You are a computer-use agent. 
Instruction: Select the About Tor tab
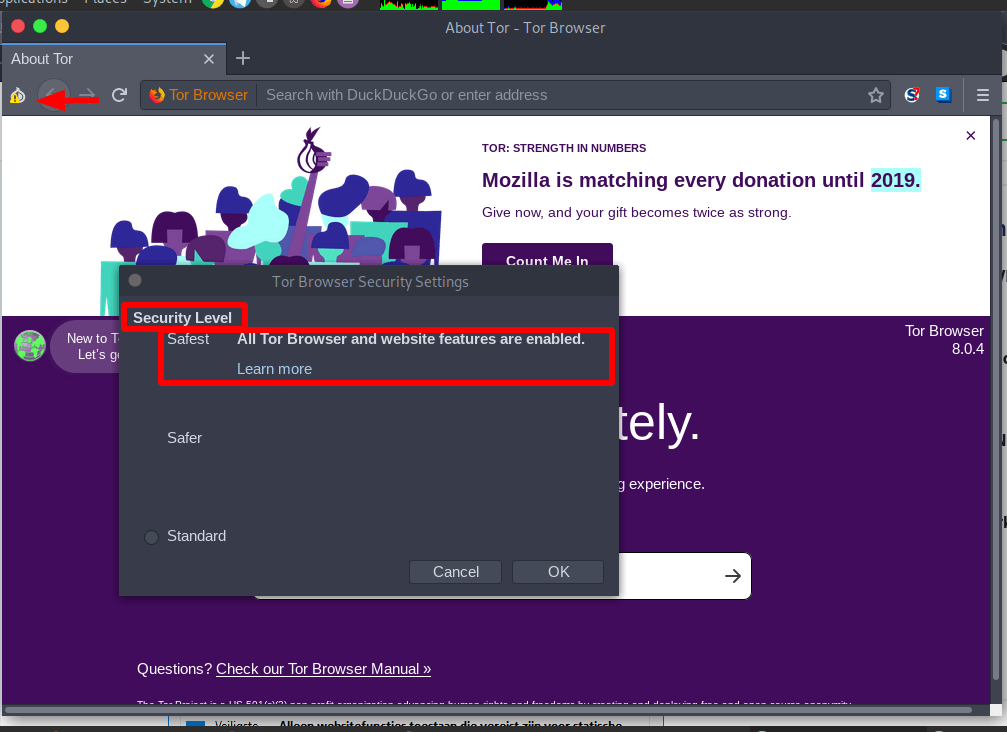pyautogui.click(x=114, y=59)
